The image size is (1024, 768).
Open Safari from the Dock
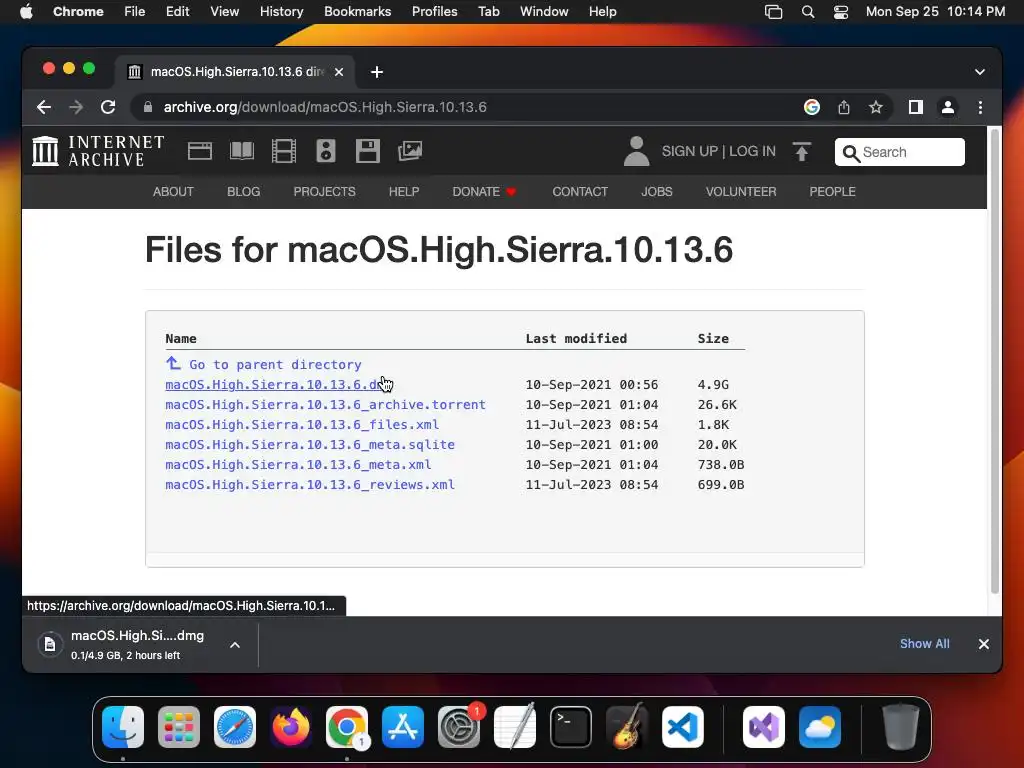point(235,727)
